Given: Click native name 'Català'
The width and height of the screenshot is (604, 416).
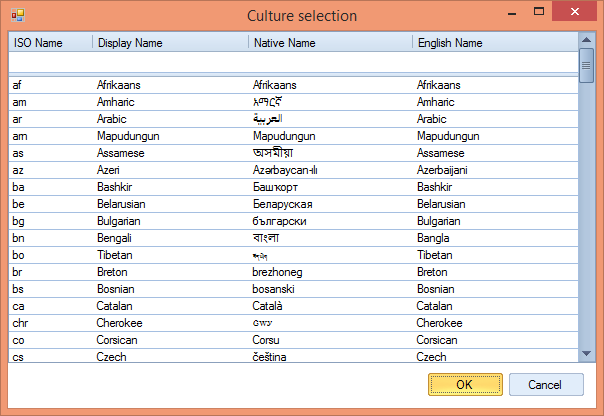Looking at the screenshot, I should tap(267, 306).
